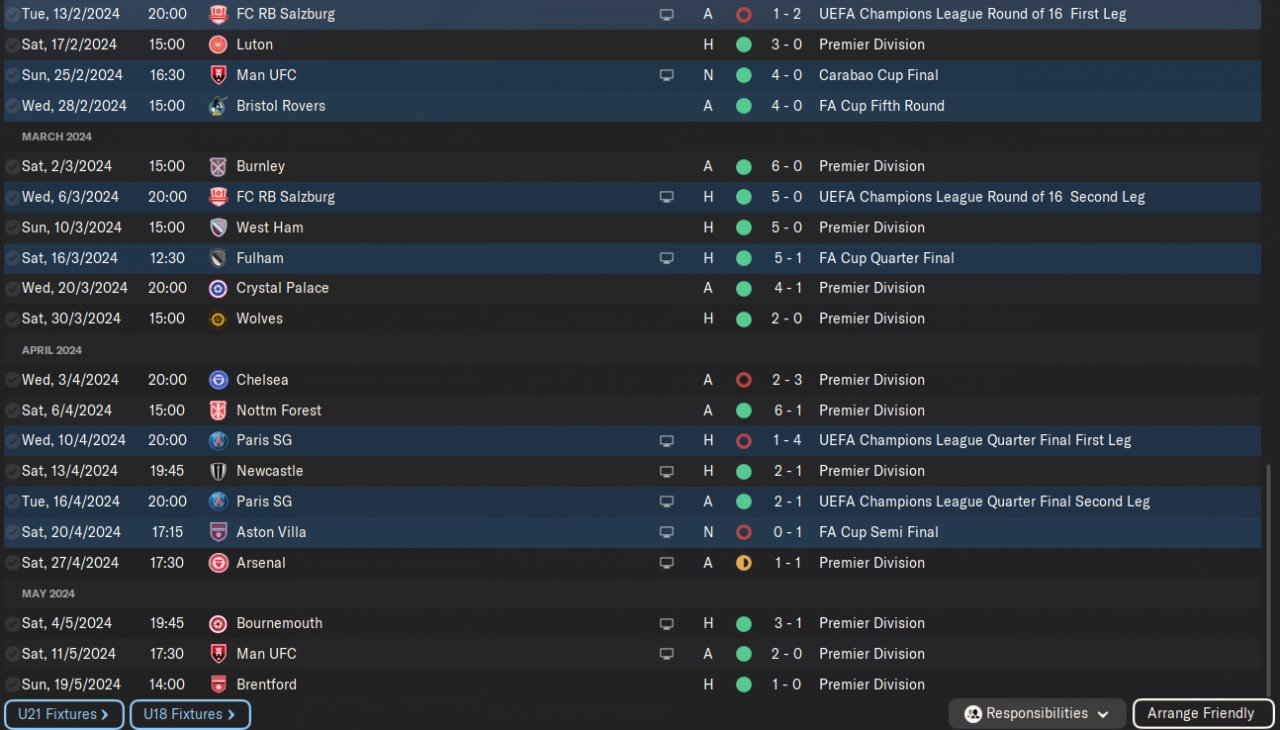
Task: Toggle the checkmark beside Sat, 17/2/2024 Luton fixture
Action: pos(12,45)
